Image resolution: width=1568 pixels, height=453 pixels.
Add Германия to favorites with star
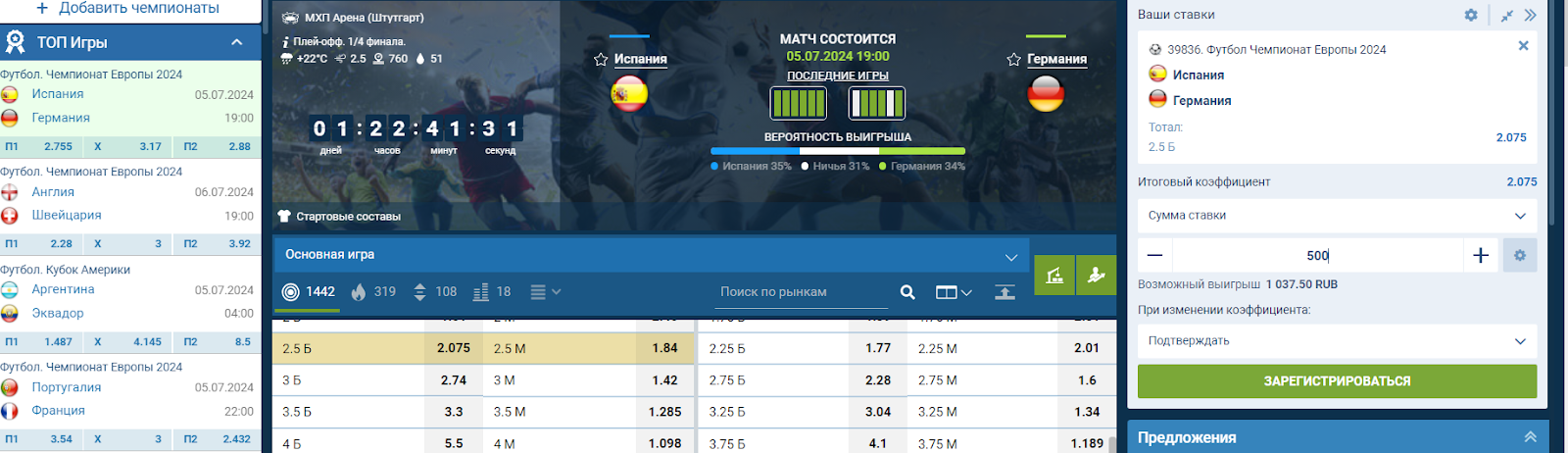pyautogui.click(x=1013, y=60)
